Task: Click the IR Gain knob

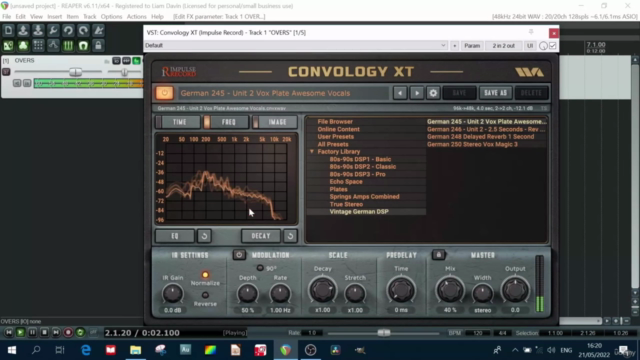Action: point(173,294)
